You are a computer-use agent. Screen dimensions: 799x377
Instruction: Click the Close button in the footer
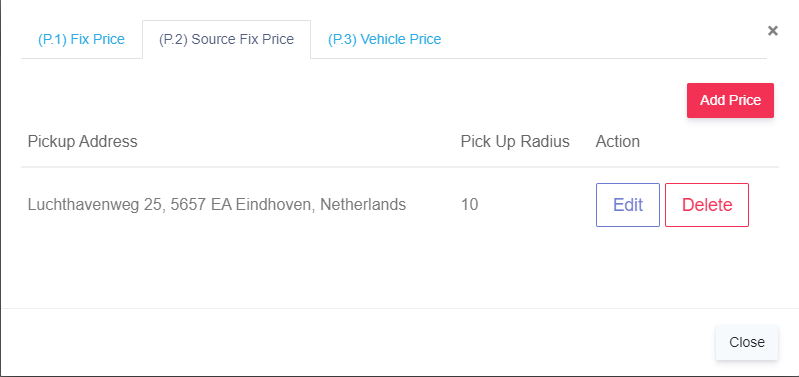[747, 342]
